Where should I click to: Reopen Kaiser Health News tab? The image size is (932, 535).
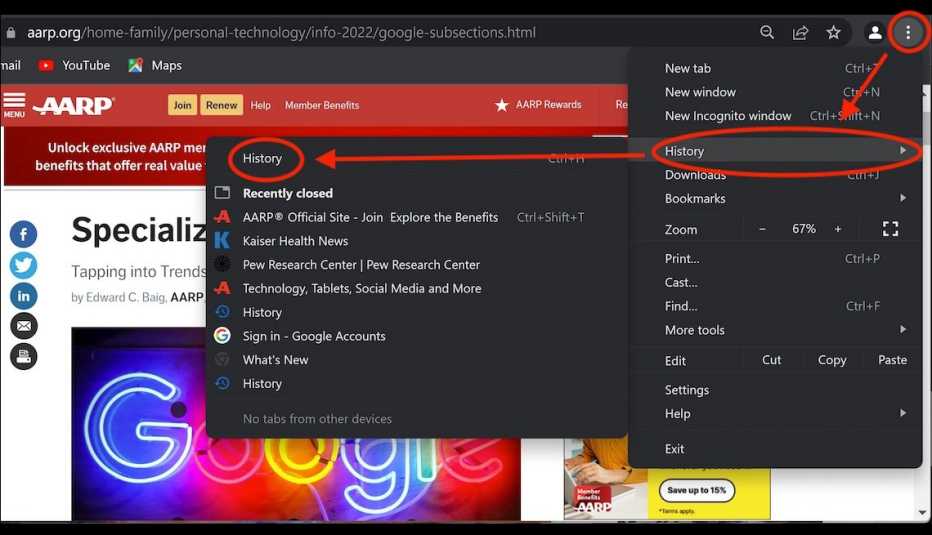(416, 241)
